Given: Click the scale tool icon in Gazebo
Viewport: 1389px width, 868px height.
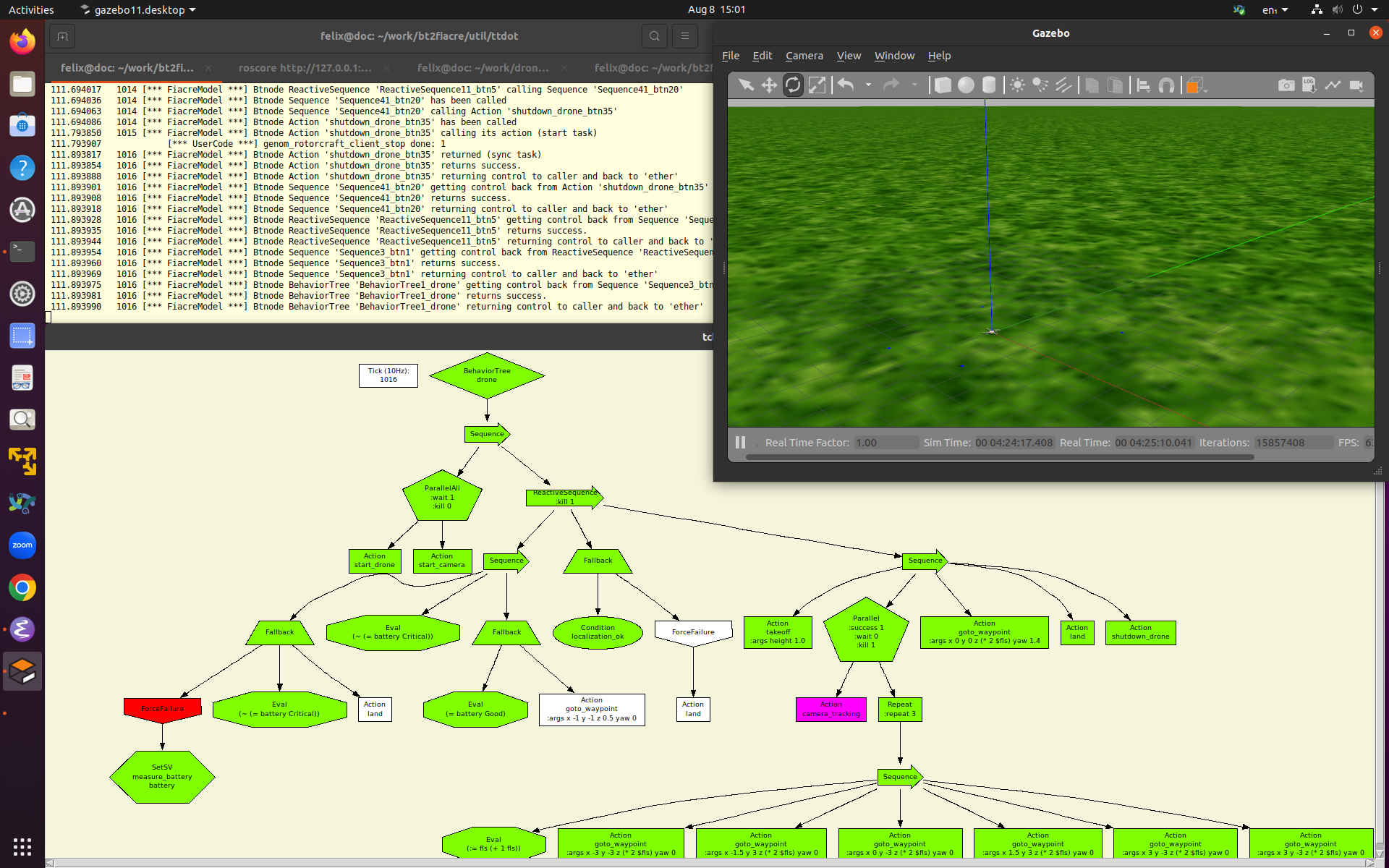Looking at the screenshot, I should [817, 85].
